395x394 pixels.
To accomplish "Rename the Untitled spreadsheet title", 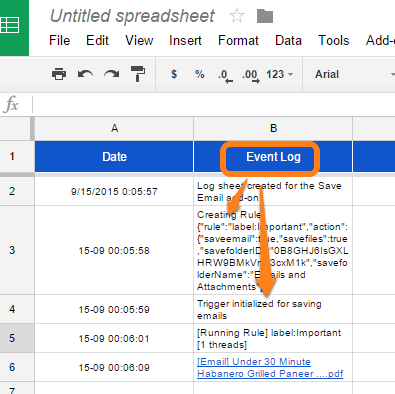I will (132, 16).
